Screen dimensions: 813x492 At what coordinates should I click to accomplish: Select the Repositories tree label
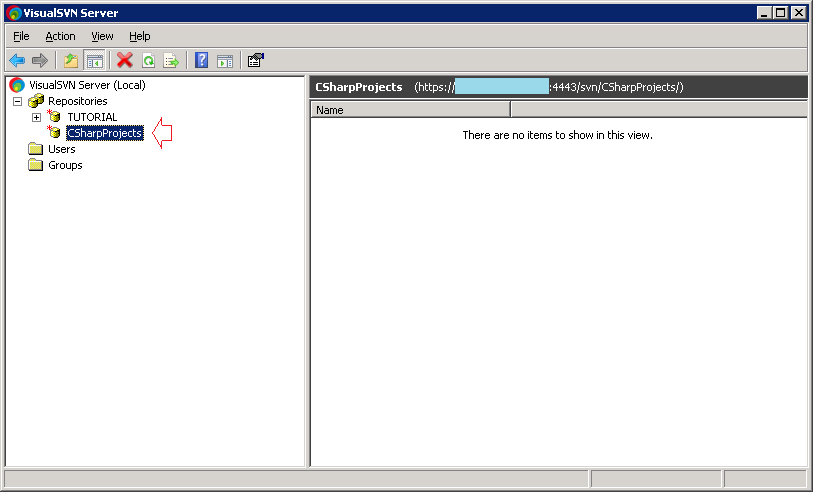(x=78, y=101)
